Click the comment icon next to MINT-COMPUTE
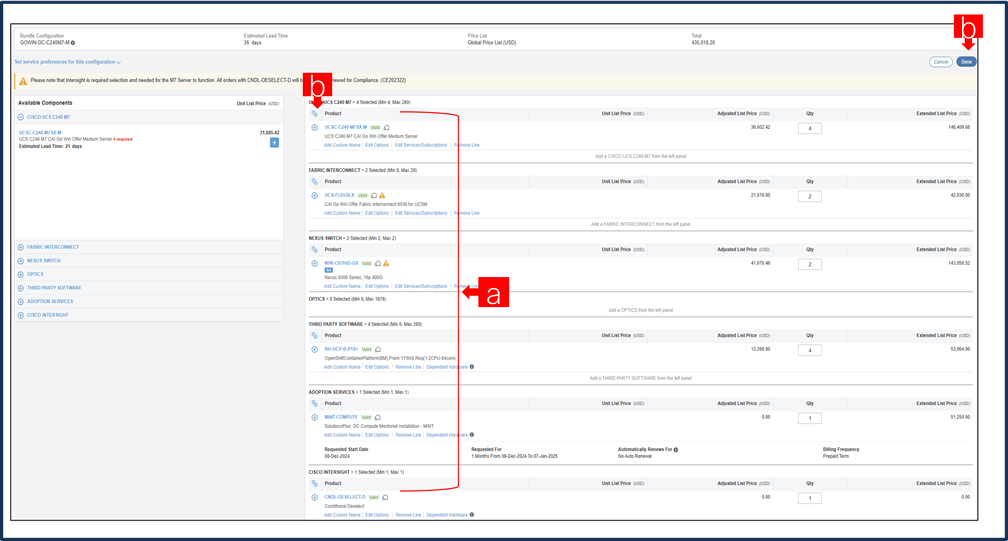1008x541 pixels. pyautogui.click(x=377, y=418)
